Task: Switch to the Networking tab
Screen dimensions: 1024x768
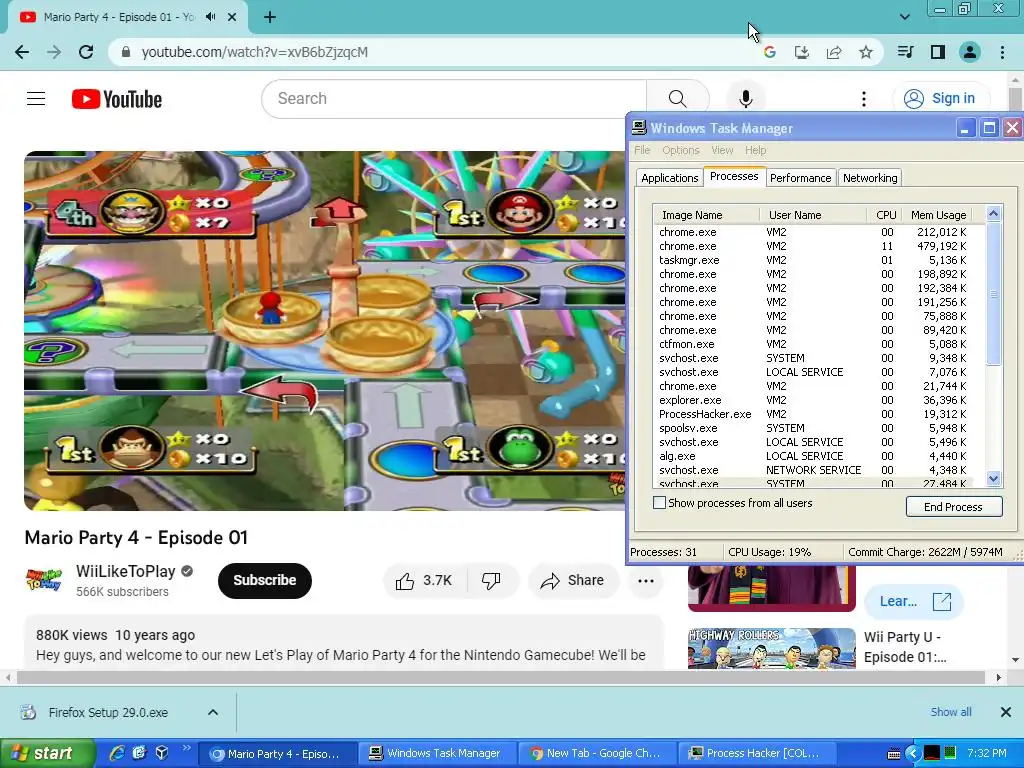Action: pyautogui.click(x=870, y=178)
